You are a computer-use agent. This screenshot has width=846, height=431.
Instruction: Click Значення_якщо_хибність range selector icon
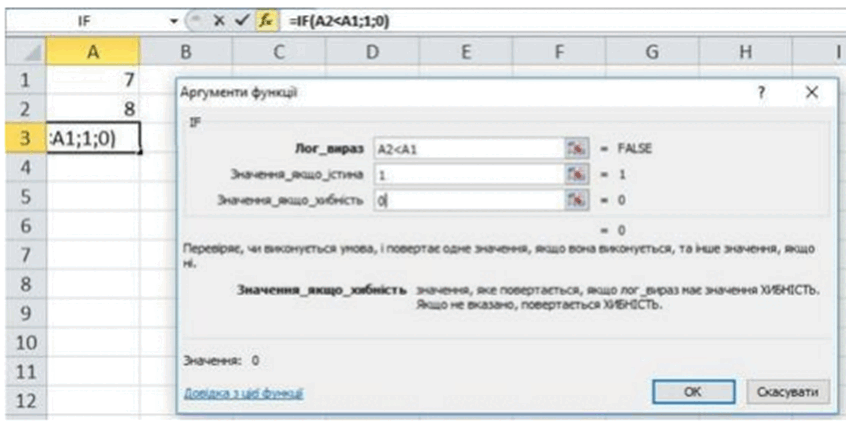[x=576, y=200]
